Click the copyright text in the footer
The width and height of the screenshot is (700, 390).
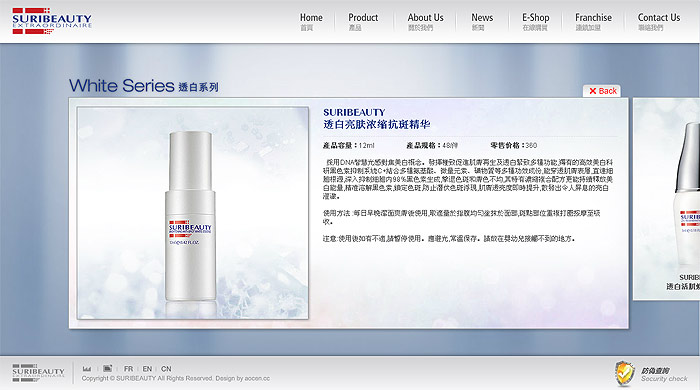tap(176, 378)
